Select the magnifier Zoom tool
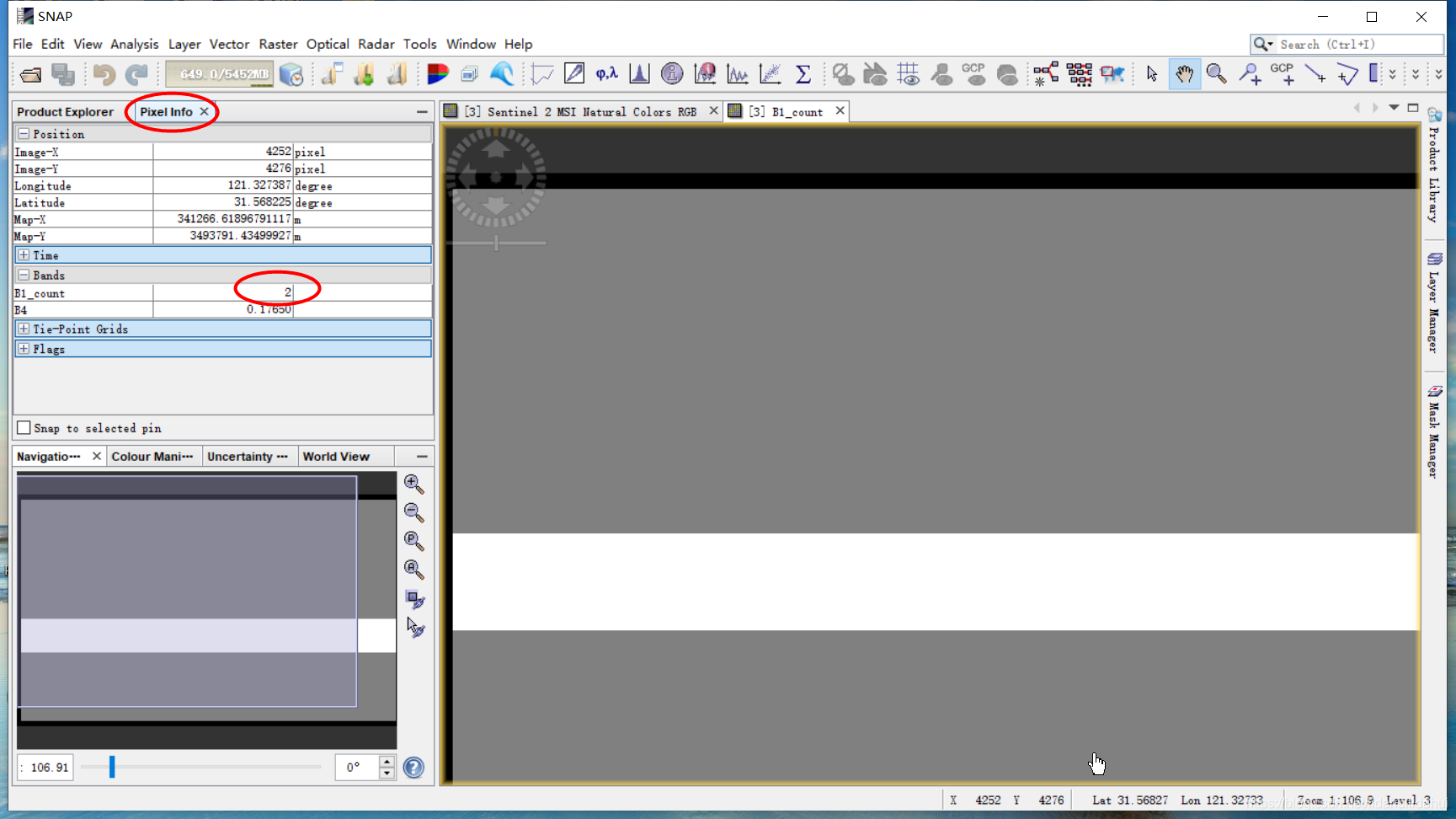This screenshot has width=1456, height=819. 1216,74
